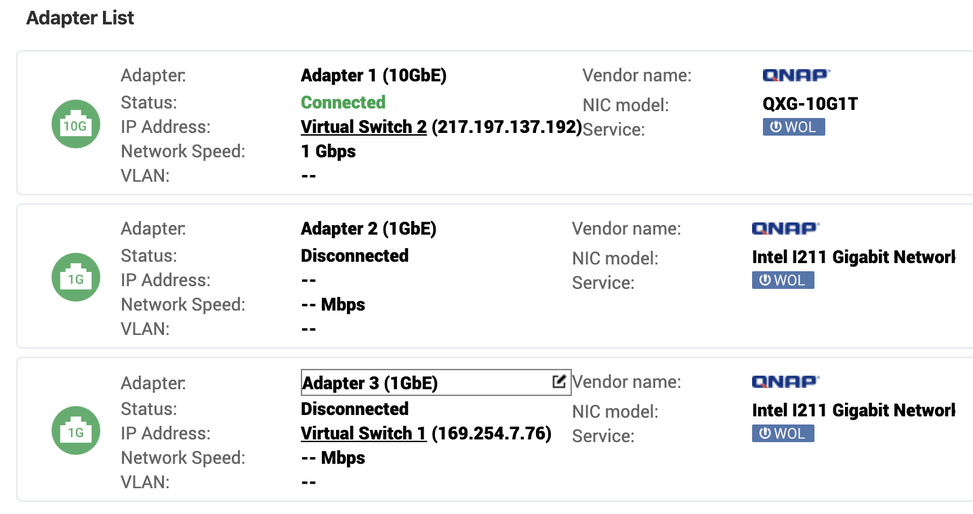973x514 pixels.
Task: Click the 10G port icon for Adapter 1
Action: [x=75, y=126]
